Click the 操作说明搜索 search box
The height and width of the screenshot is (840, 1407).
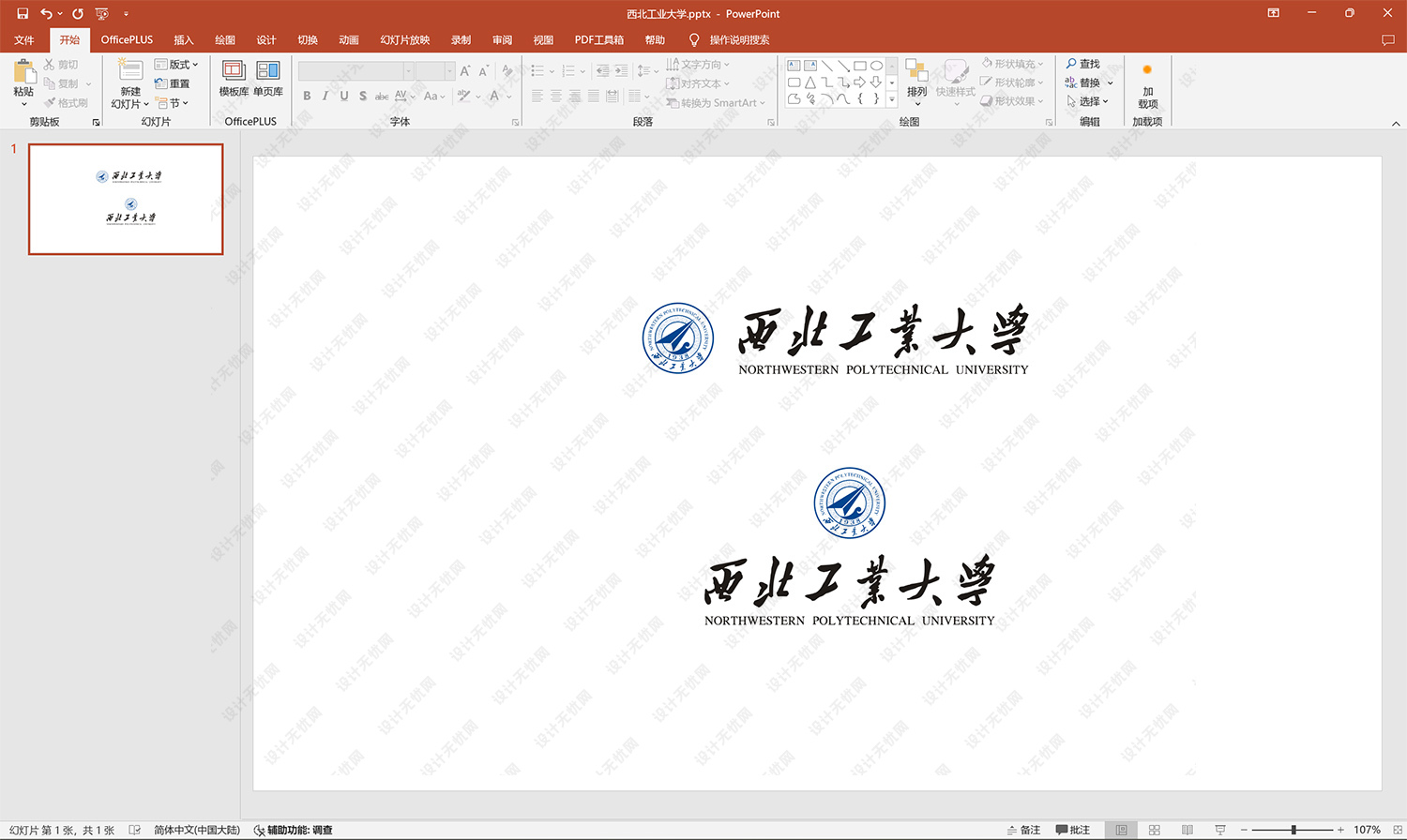pos(739,39)
